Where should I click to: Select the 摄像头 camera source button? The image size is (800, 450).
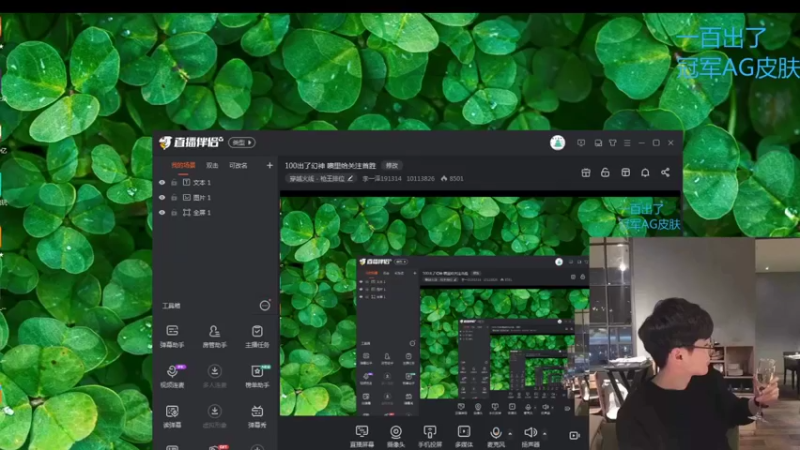click(395, 436)
